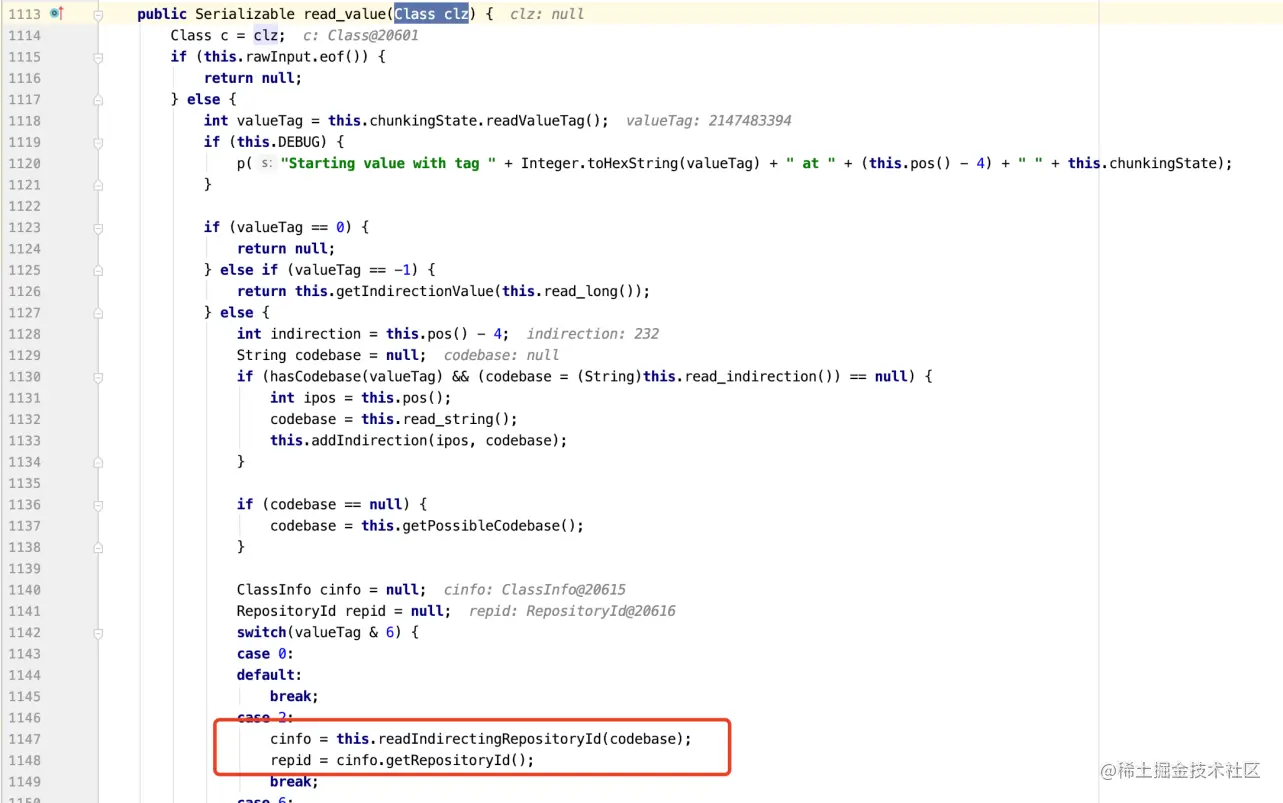Toggle the fold end marker at line 1121

[x=98, y=185]
